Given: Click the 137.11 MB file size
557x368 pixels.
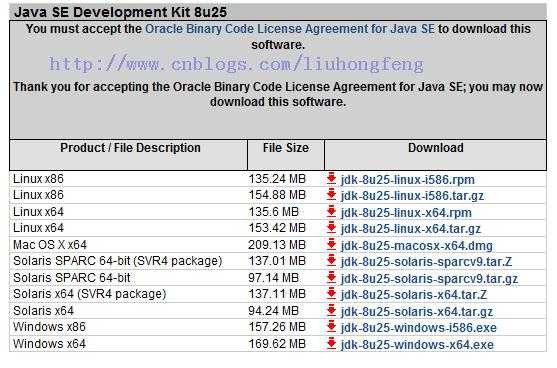Looking at the screenshot, I should pos(277,294).
